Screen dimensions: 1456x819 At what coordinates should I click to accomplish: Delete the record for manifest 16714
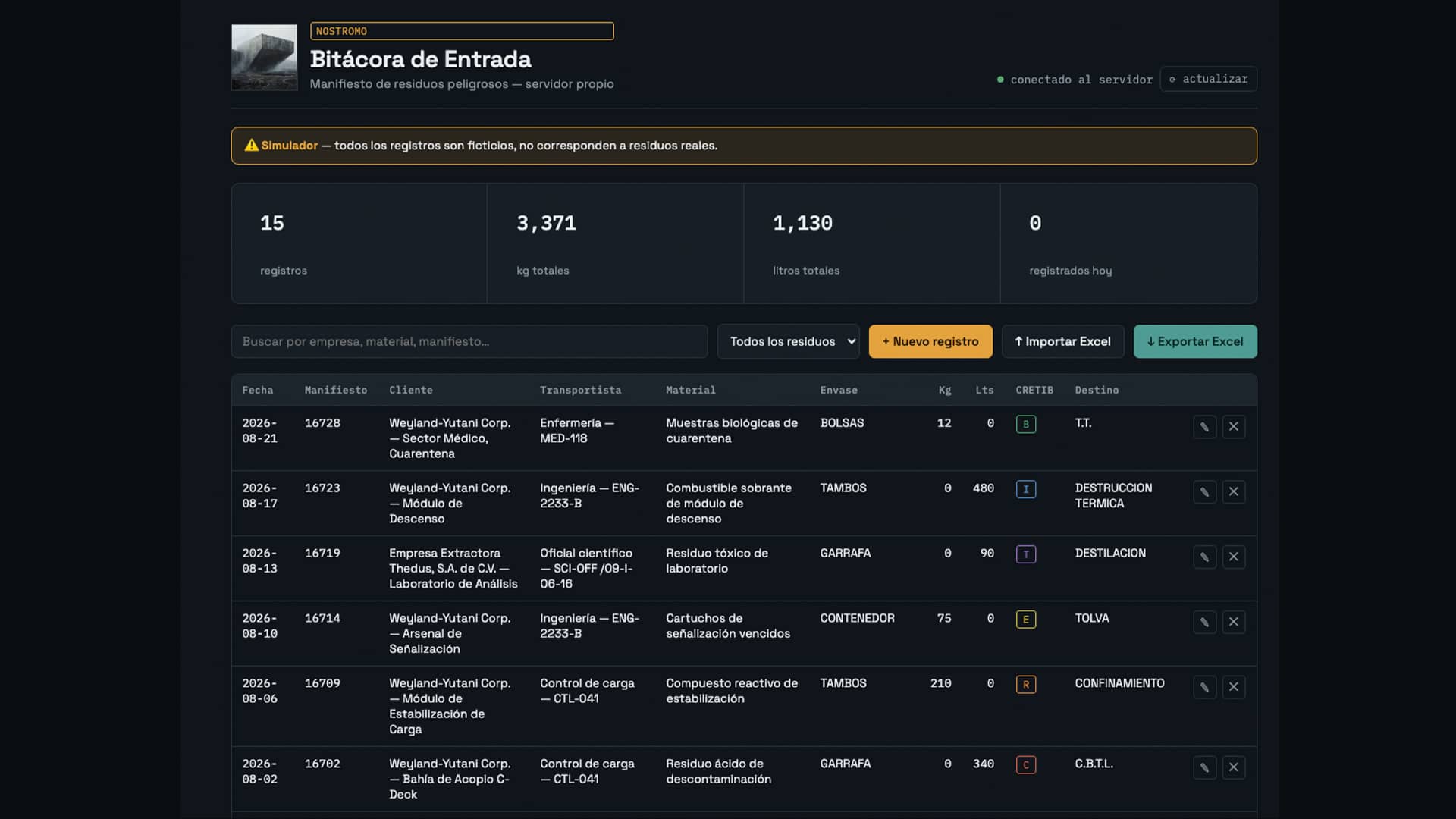[x=1234, y=623]
